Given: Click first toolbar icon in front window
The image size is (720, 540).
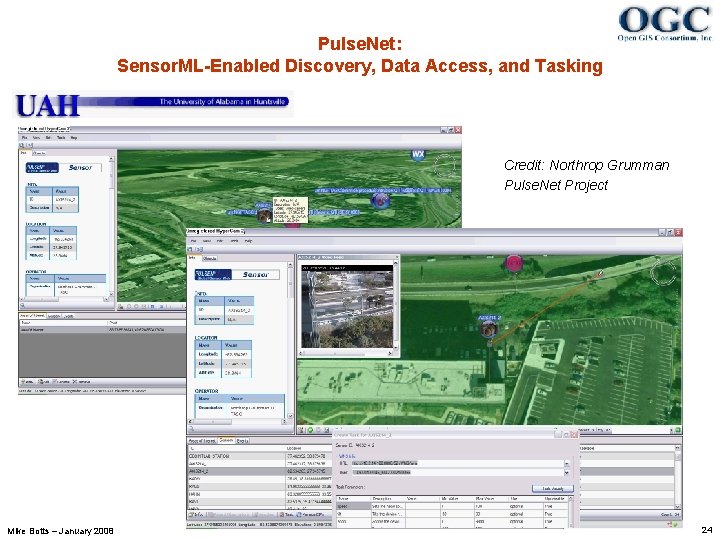Looking at the screenshot, I should (x=190, y=249).
